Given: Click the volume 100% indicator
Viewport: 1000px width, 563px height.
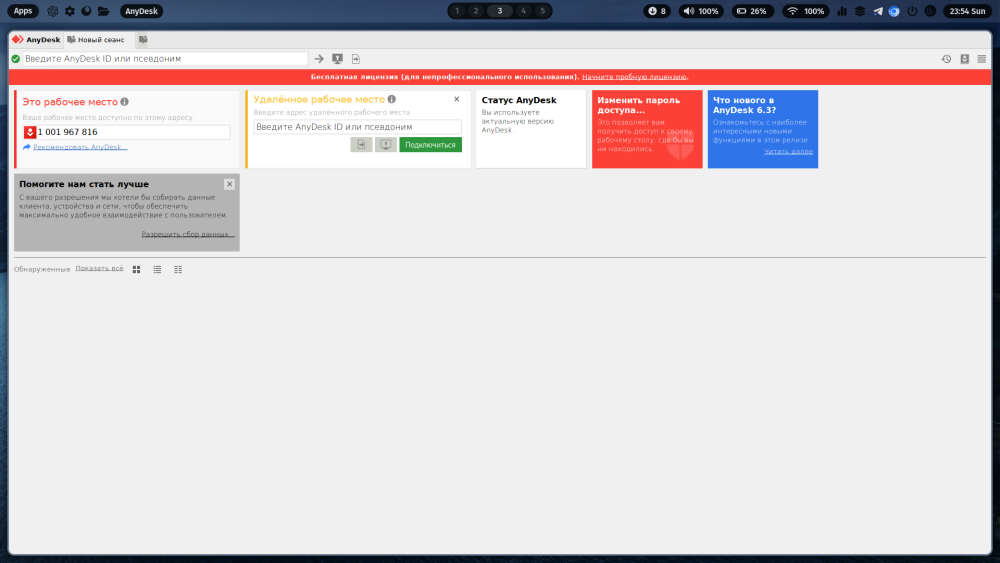Looking at the screenshot, I should point(701,11).
